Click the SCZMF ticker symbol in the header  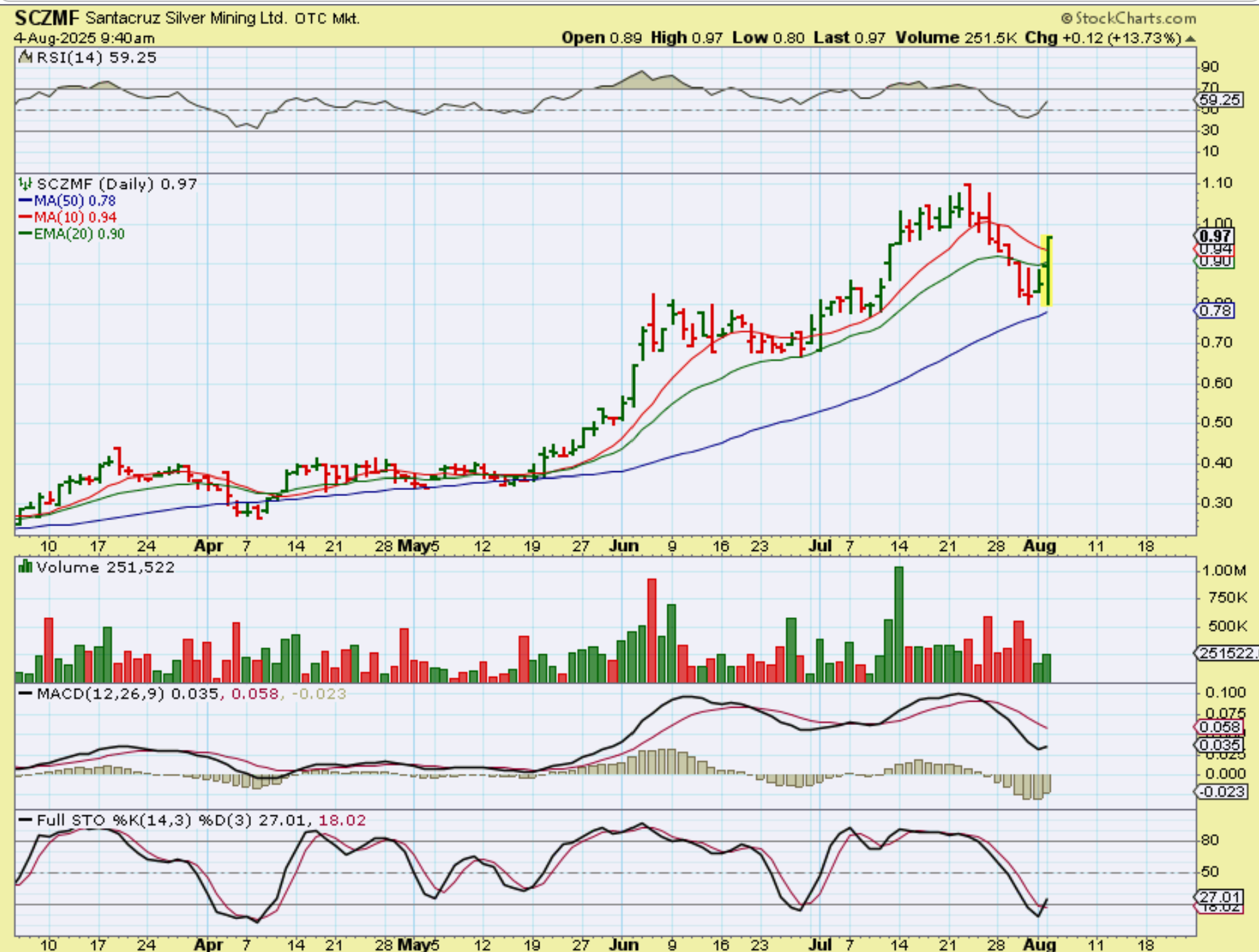(47, 18)
